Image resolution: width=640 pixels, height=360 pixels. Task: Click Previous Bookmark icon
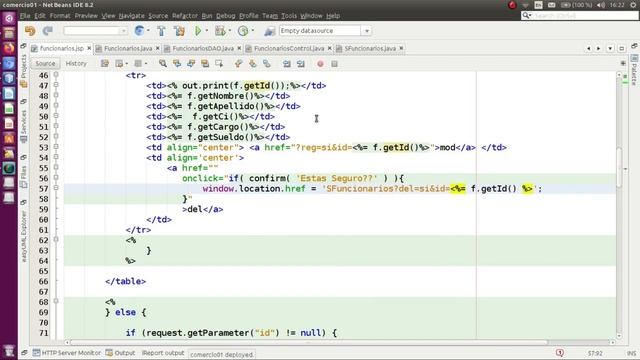[239, 64]
